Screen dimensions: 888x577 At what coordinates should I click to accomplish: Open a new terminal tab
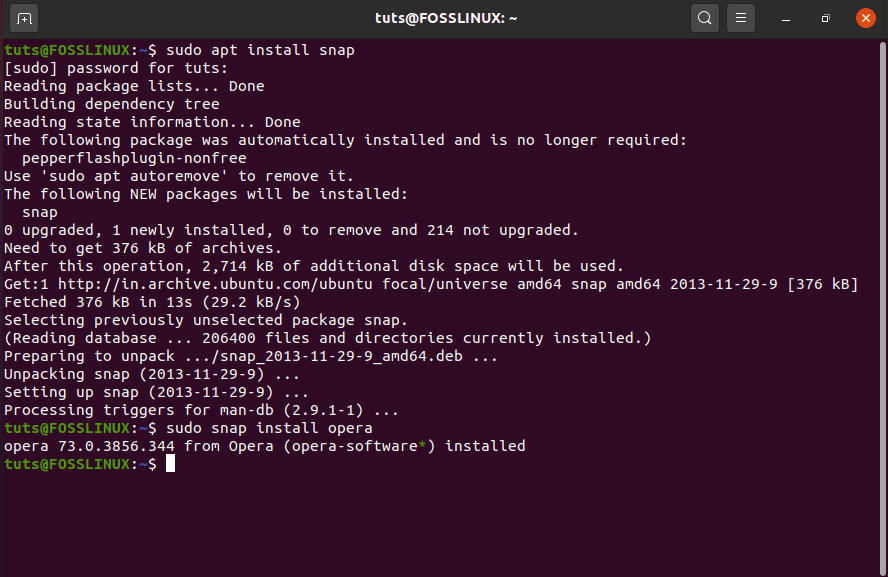23,17
